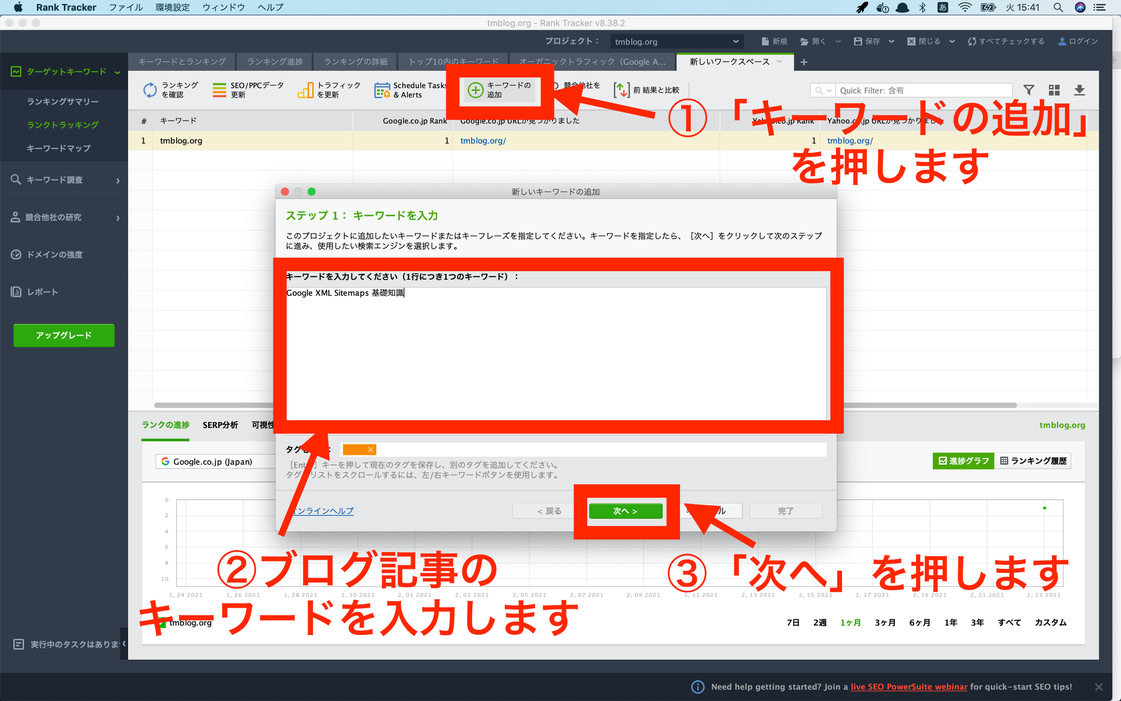Click the green アップグレード button
This screenshot has width=1121, height=701.
point(64,335)
